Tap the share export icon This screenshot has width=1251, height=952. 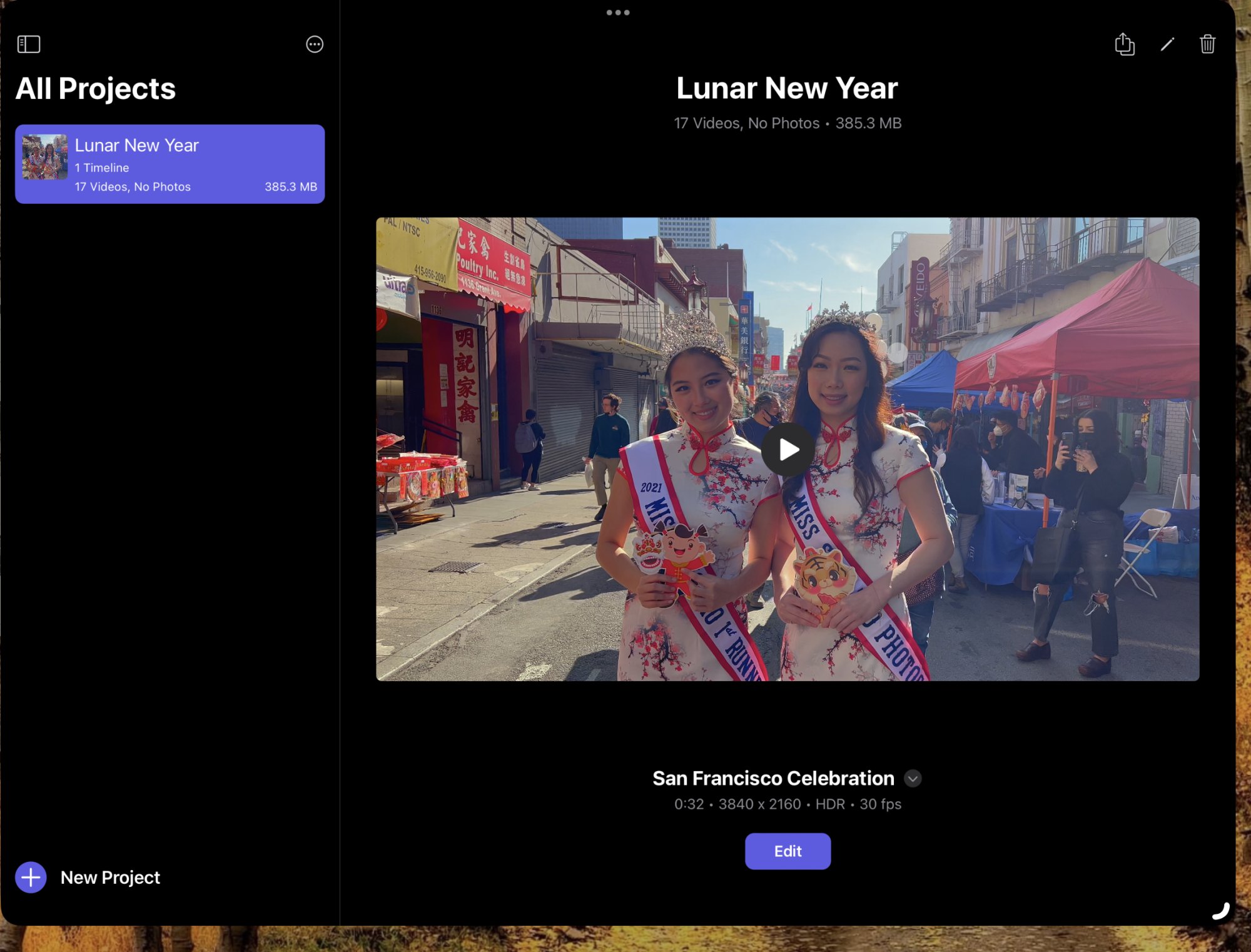pyautogui.click(x=1124, y=44)
